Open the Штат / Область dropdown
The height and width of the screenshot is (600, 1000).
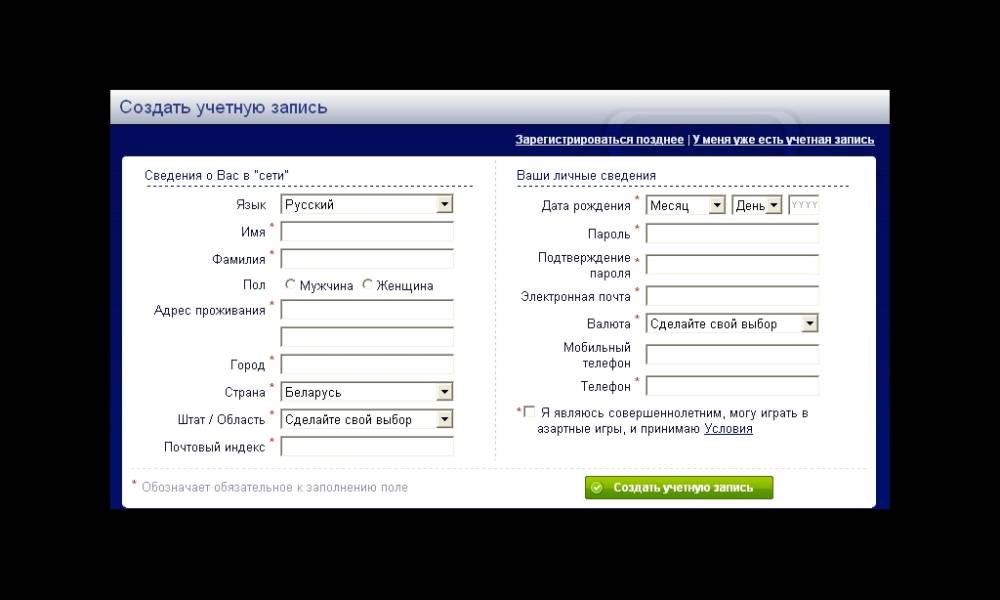[367, 419]
